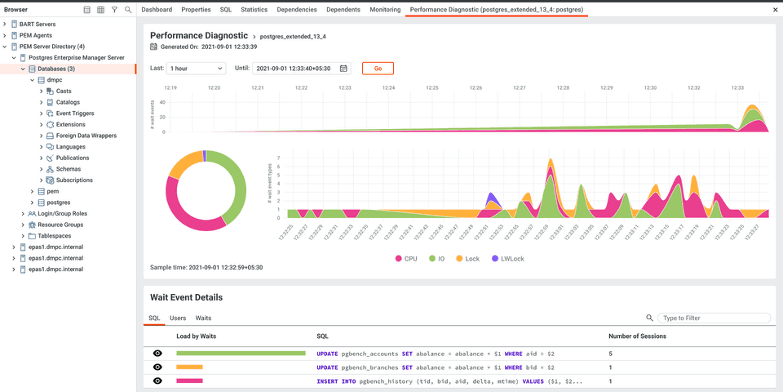Click the pem database icon
Screen dimensions: 784x392
pyautogui.click(x=41, y=191)
